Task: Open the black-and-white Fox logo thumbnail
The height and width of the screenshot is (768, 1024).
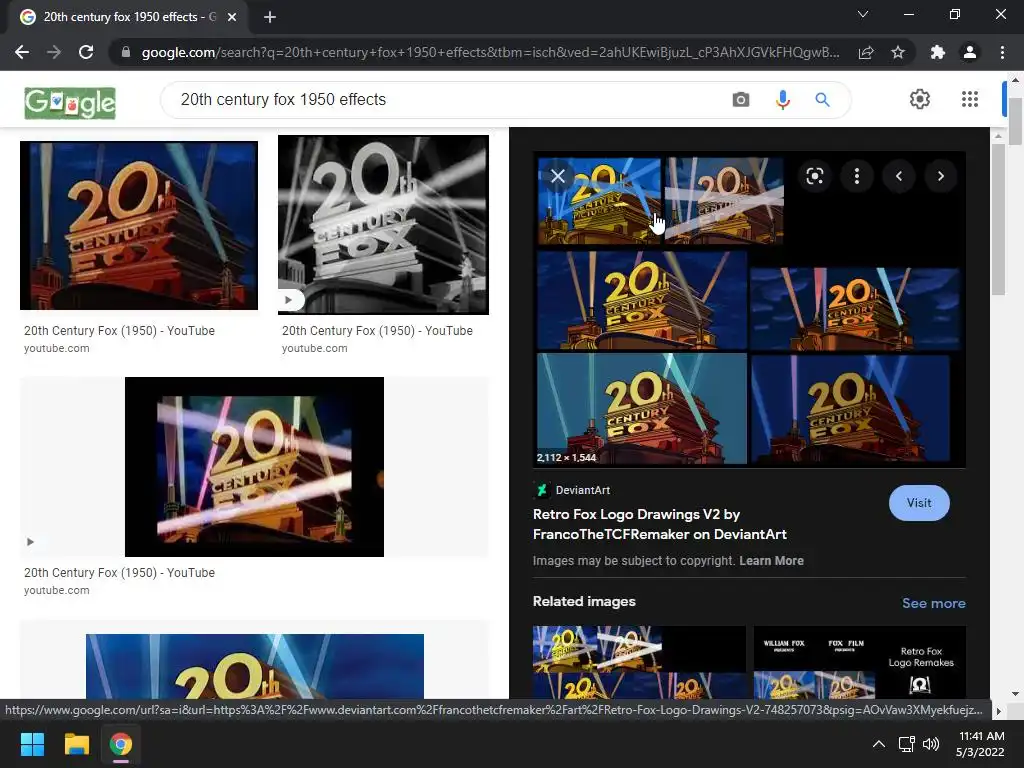Action: point(383,225)
